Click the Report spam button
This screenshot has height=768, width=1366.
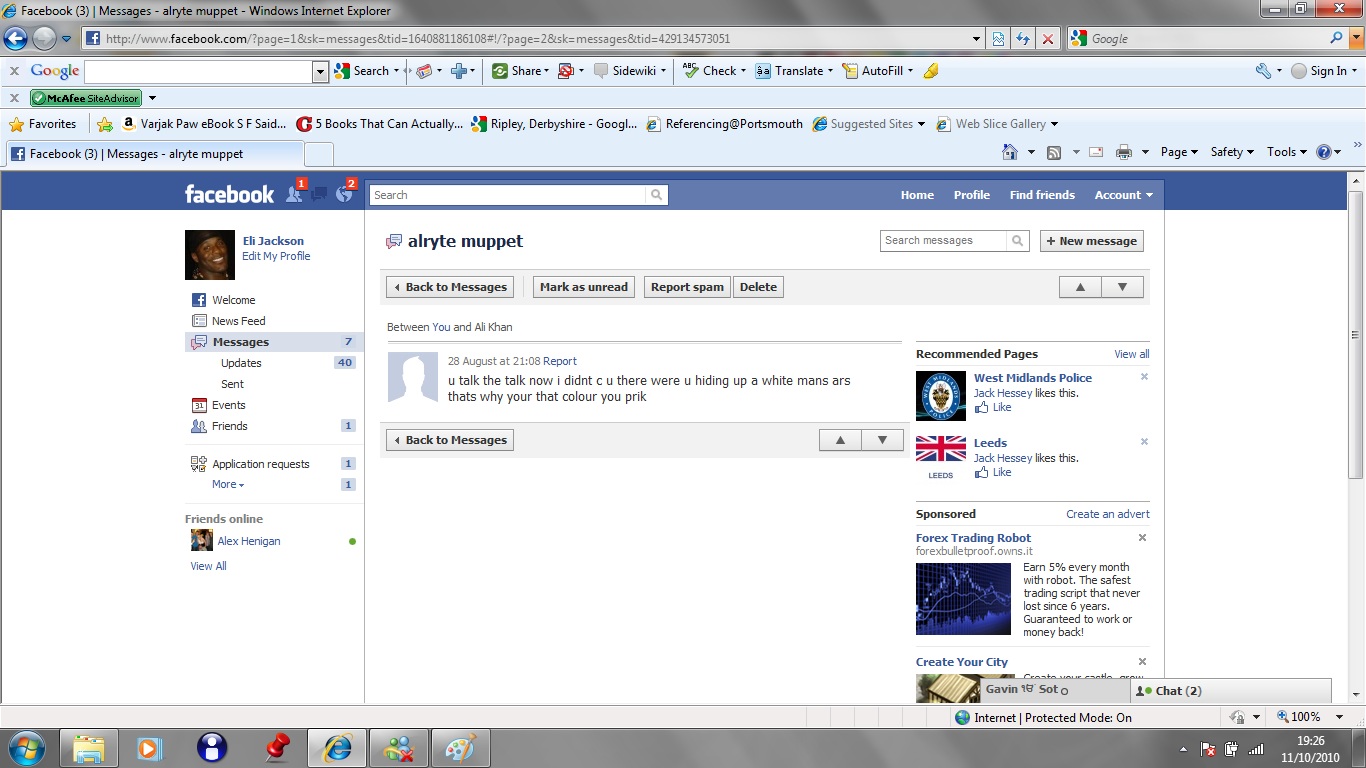coord(687,287)
